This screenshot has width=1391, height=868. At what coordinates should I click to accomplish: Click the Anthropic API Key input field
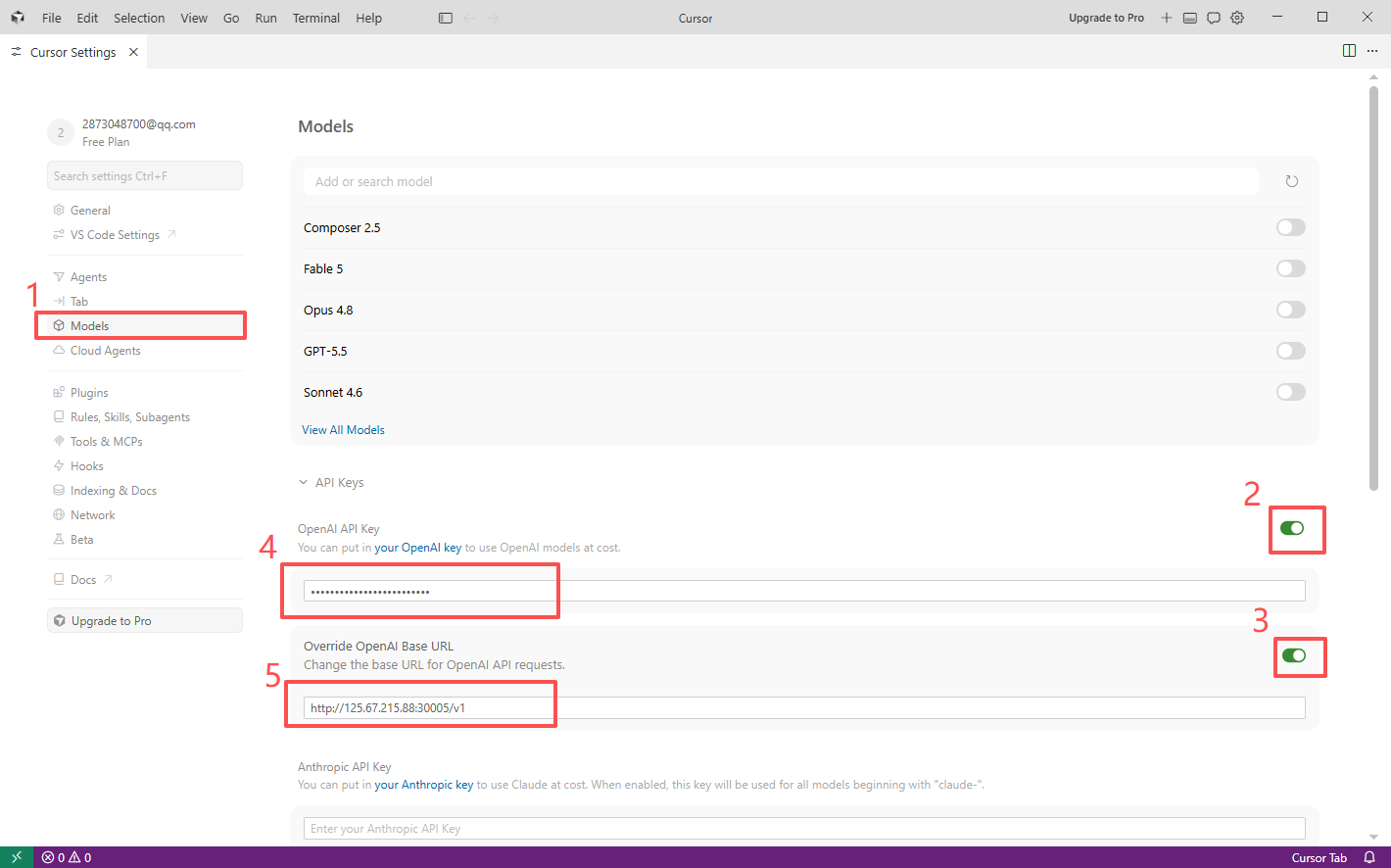pos(804,829)
